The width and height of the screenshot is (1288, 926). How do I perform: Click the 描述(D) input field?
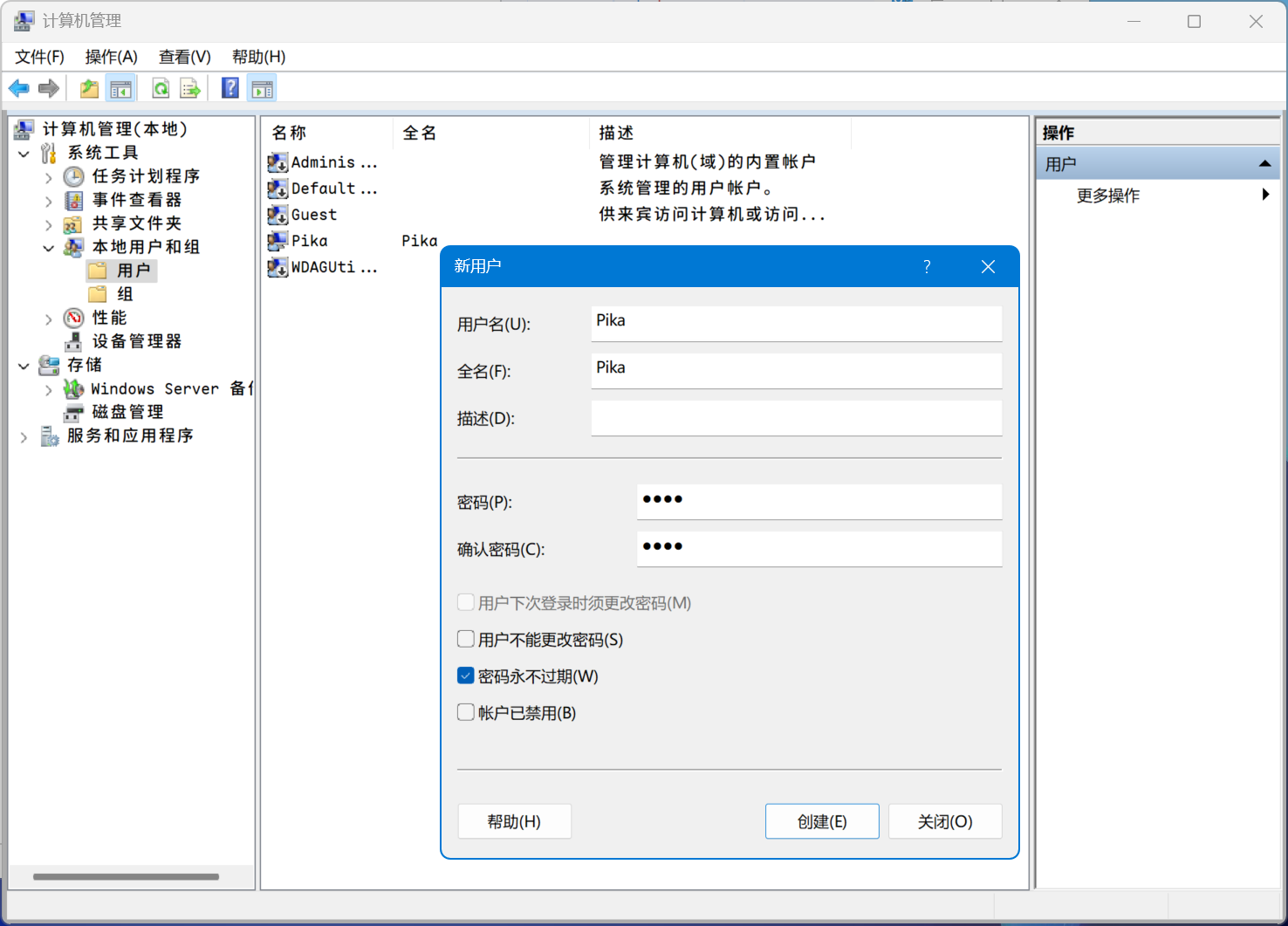click(796, 417)
